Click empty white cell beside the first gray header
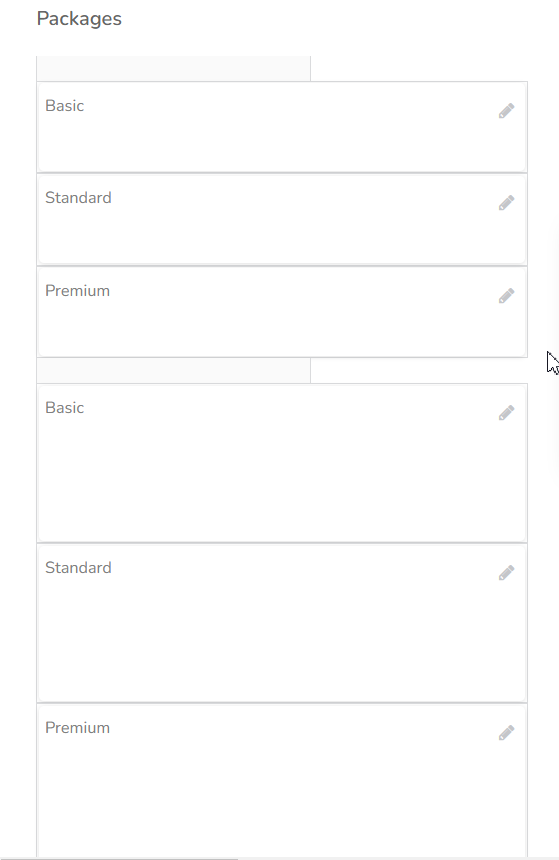559x860 pixels. tap(419, 69)
